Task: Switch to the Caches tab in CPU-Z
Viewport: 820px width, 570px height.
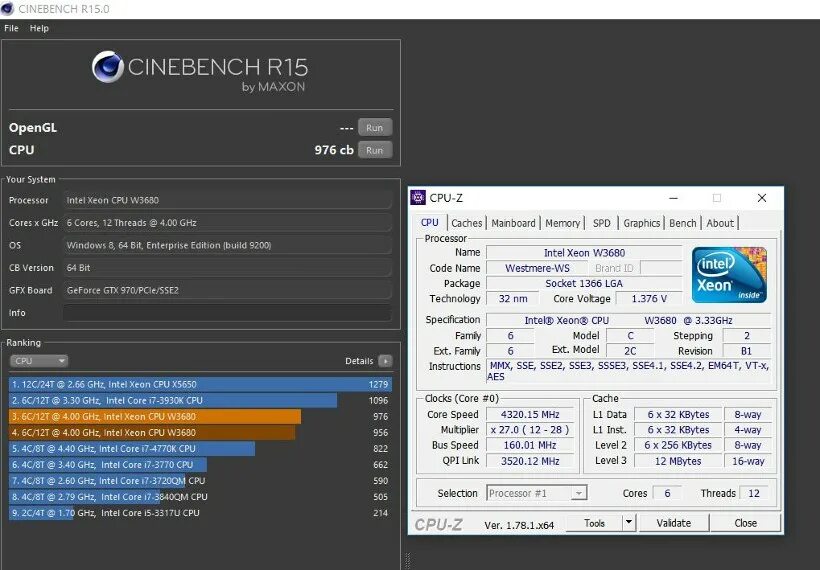Action: coord(466,223)
